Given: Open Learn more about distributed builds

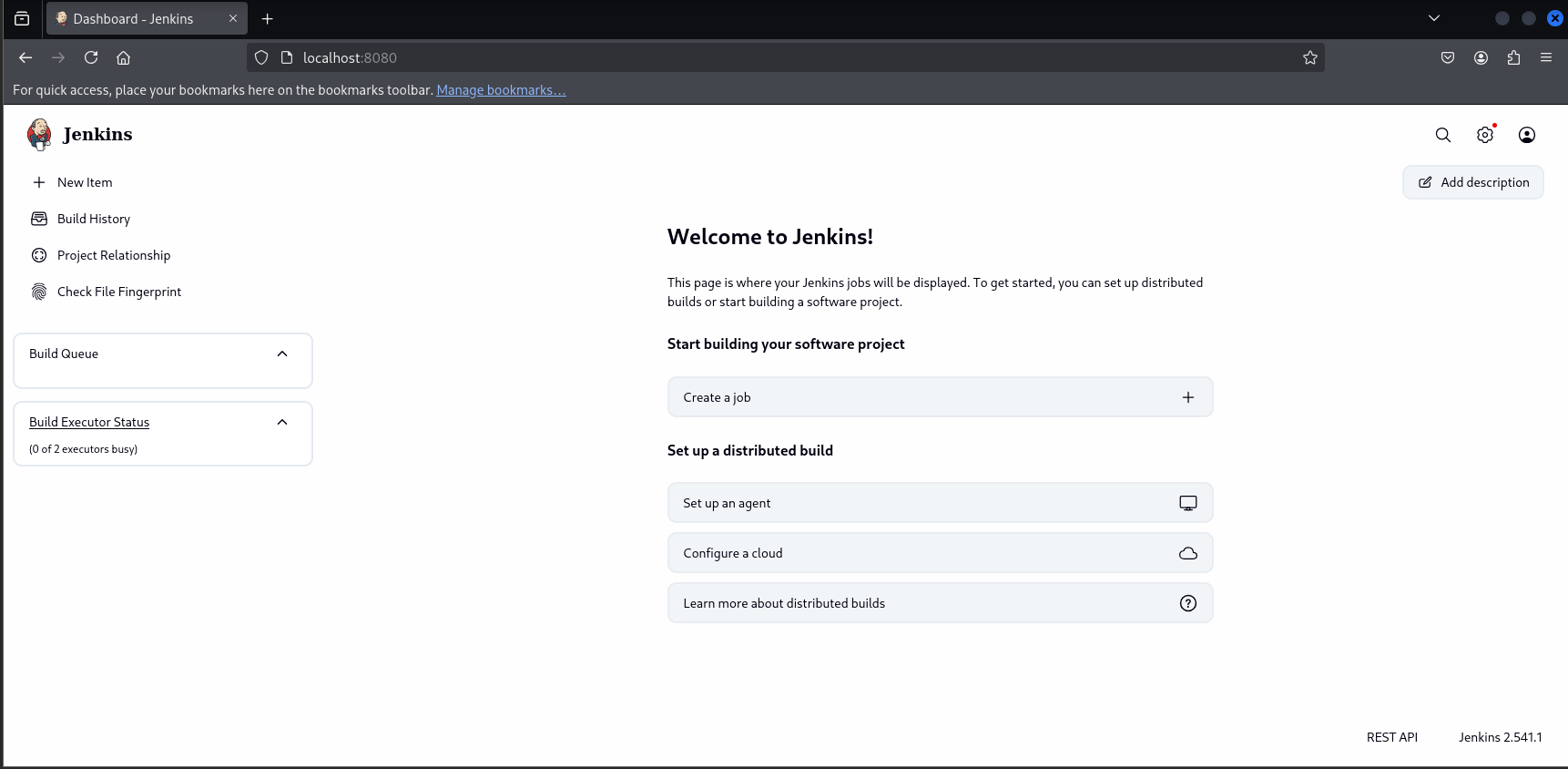Looking at the screenshot, I should pos(941,603).
